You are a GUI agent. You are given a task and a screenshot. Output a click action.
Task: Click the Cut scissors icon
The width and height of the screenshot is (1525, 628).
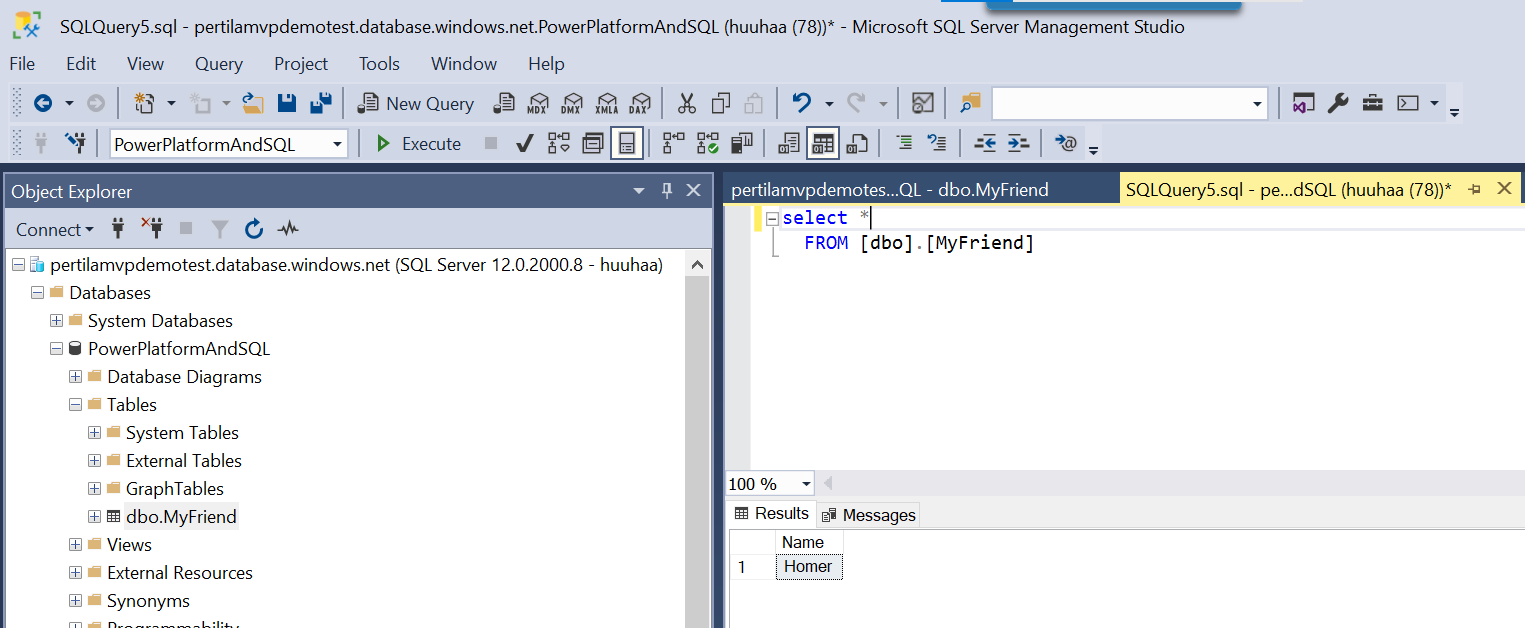coord(687,103)
